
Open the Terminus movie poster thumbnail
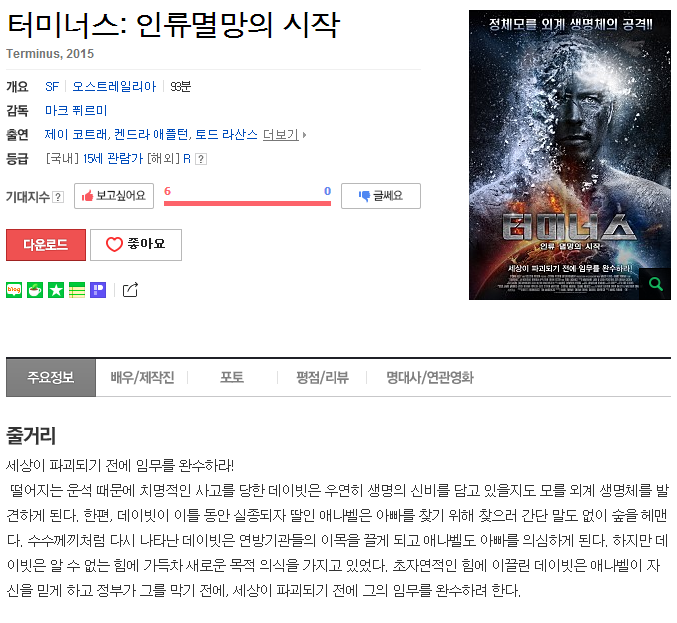tap(570, 155)
